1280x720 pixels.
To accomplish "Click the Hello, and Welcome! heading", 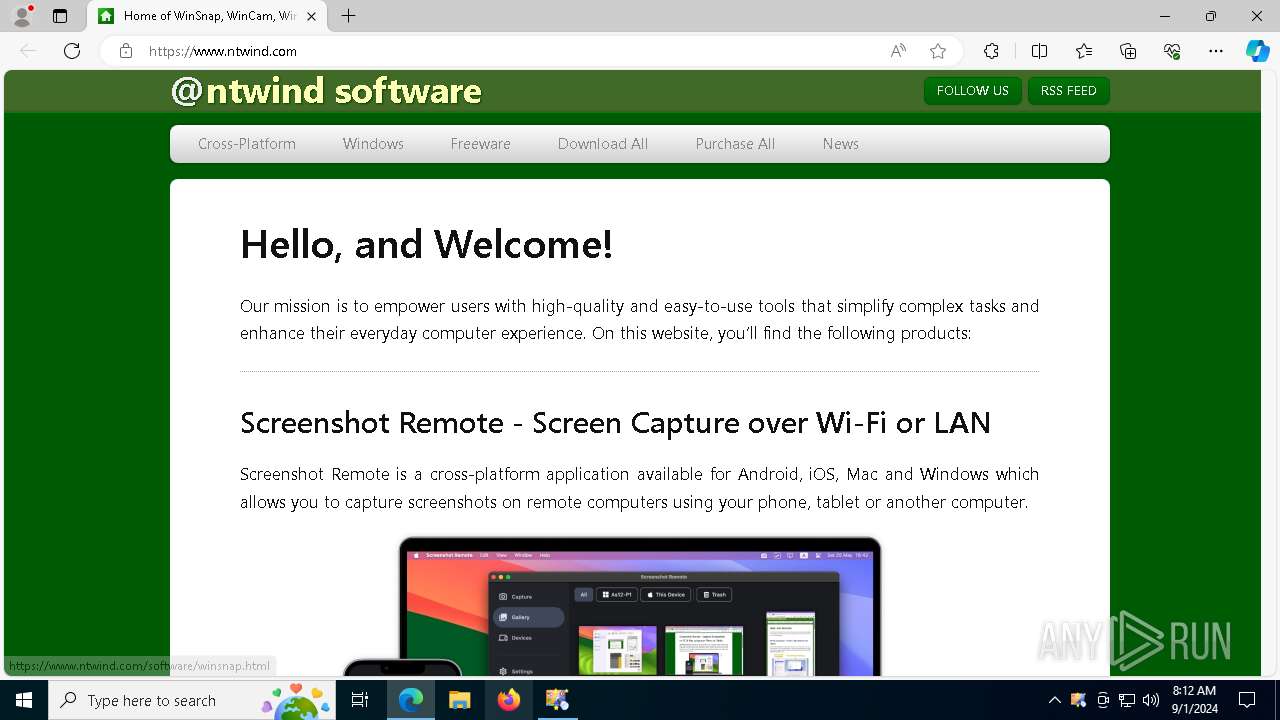I will tap(426, 244).
